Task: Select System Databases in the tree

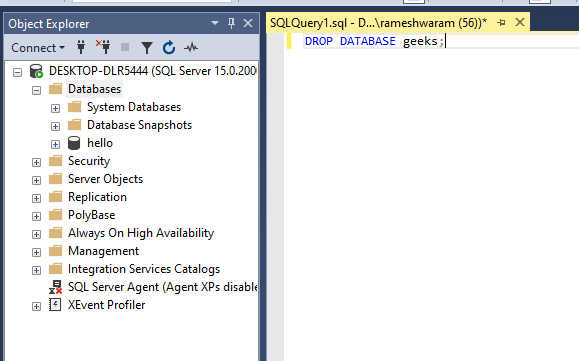Action: (x=134, y=107)
